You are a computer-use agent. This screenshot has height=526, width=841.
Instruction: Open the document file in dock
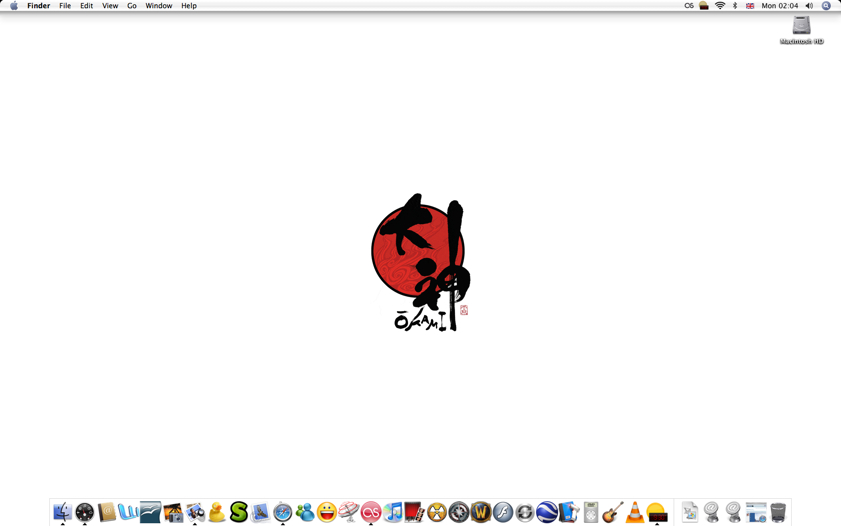690,512
